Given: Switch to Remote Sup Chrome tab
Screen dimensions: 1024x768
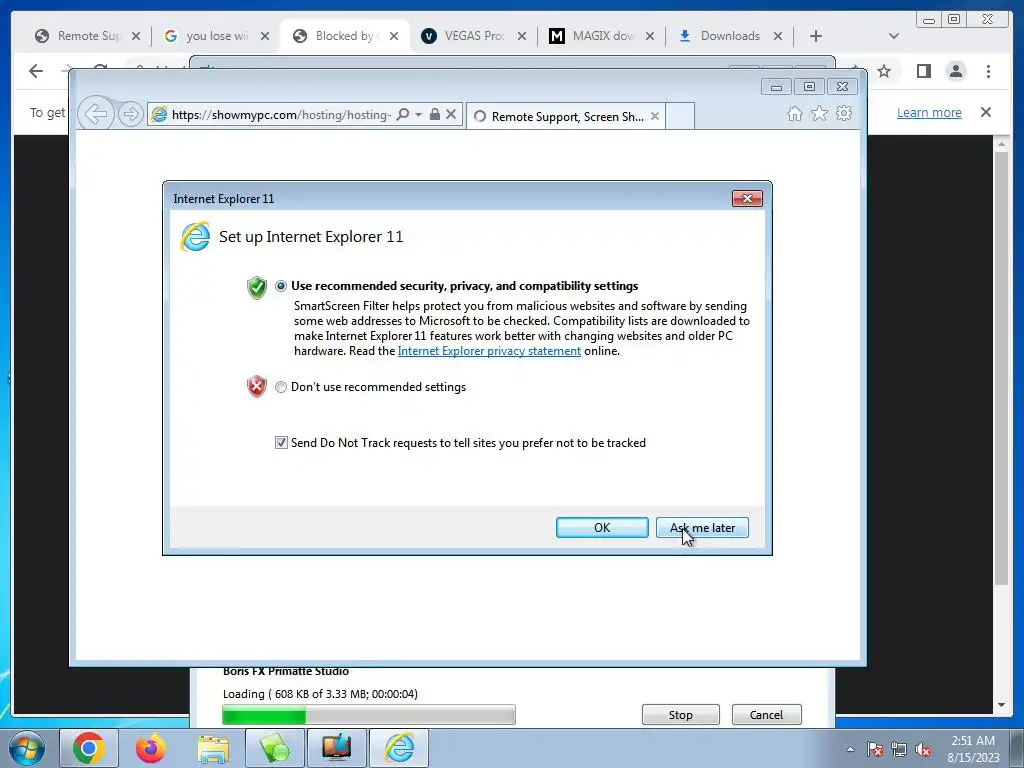Looking at the screenshot, I should point(87,36).
